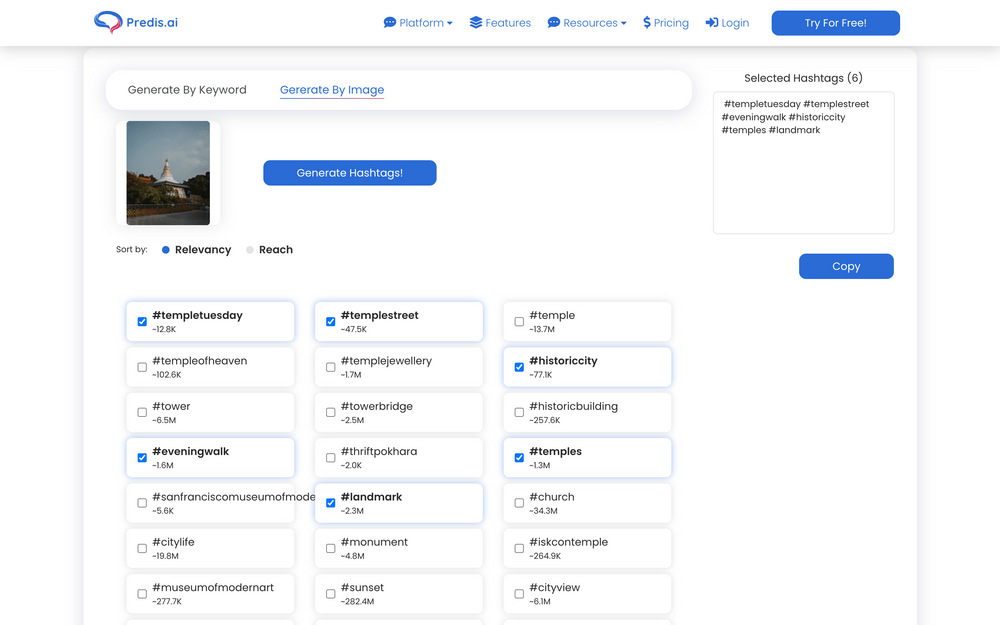
Task: Click the Generate Hashtags! button
Action: pos(349,172)
